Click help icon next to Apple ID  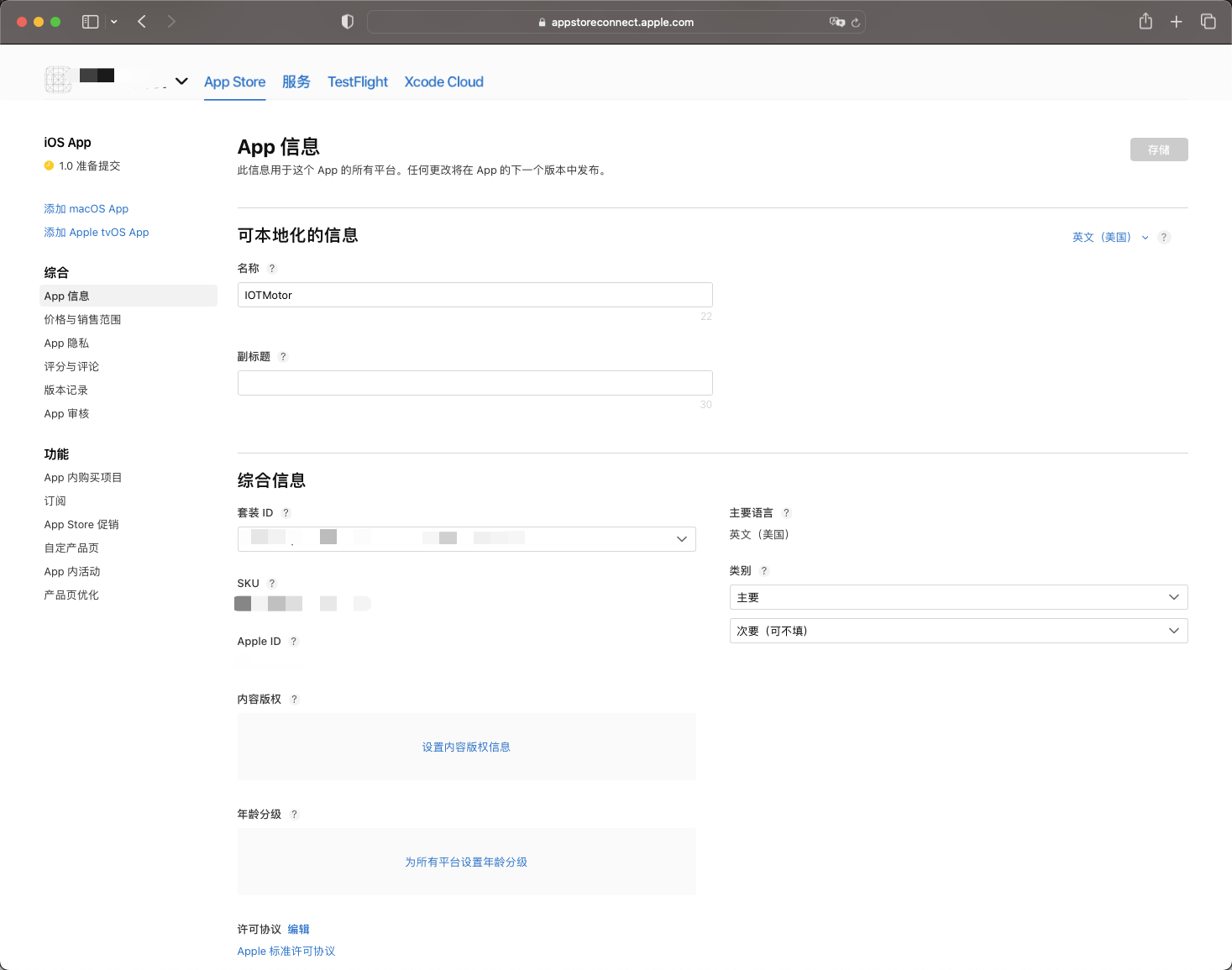point(294,642)
